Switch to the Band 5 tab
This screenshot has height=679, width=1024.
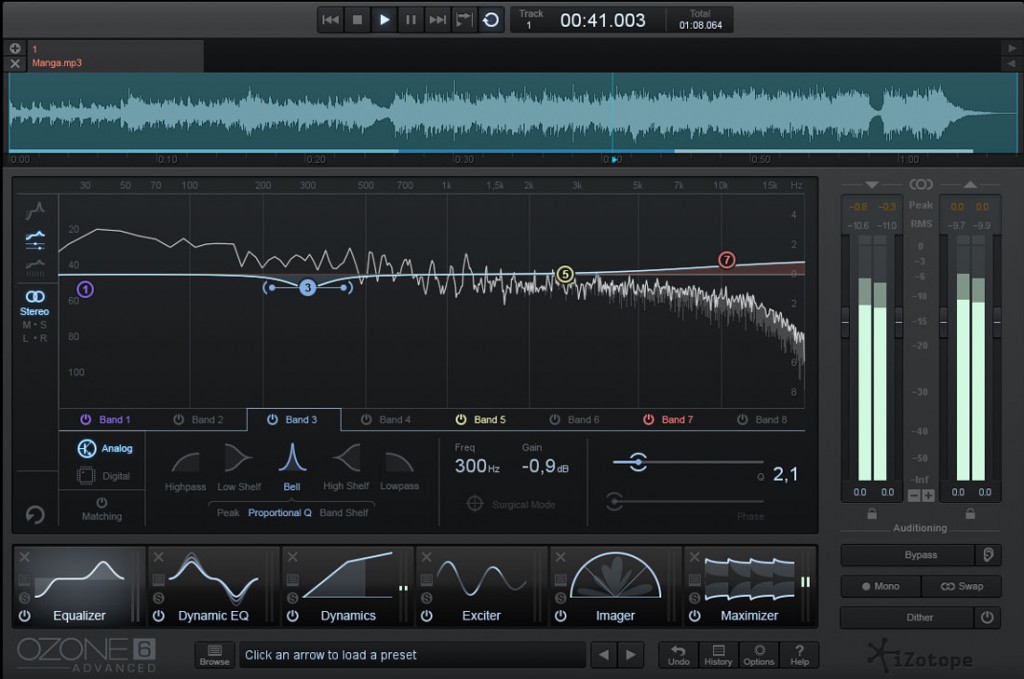[481, 420]
